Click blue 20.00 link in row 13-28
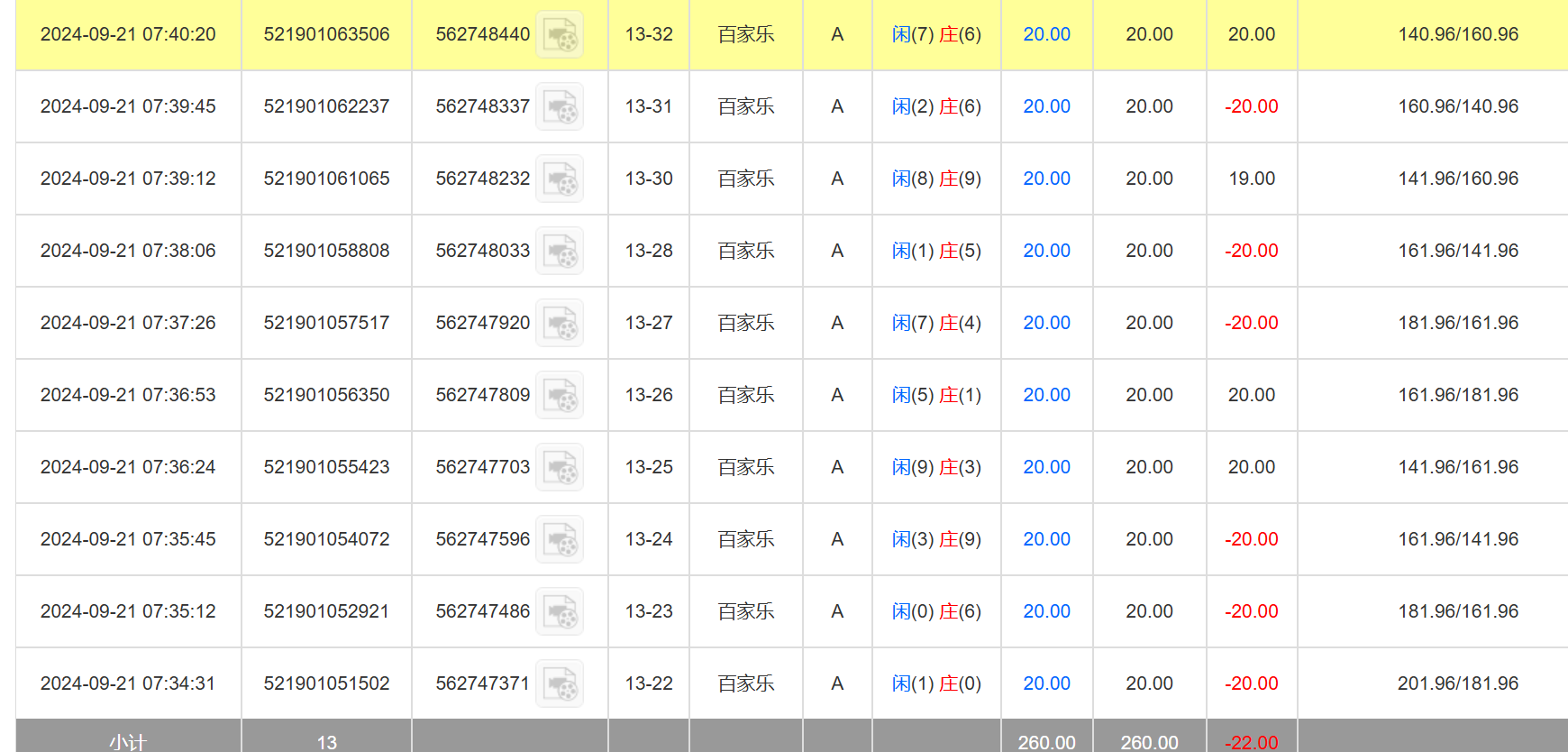1568x752 pixels. click(1046, 251)
